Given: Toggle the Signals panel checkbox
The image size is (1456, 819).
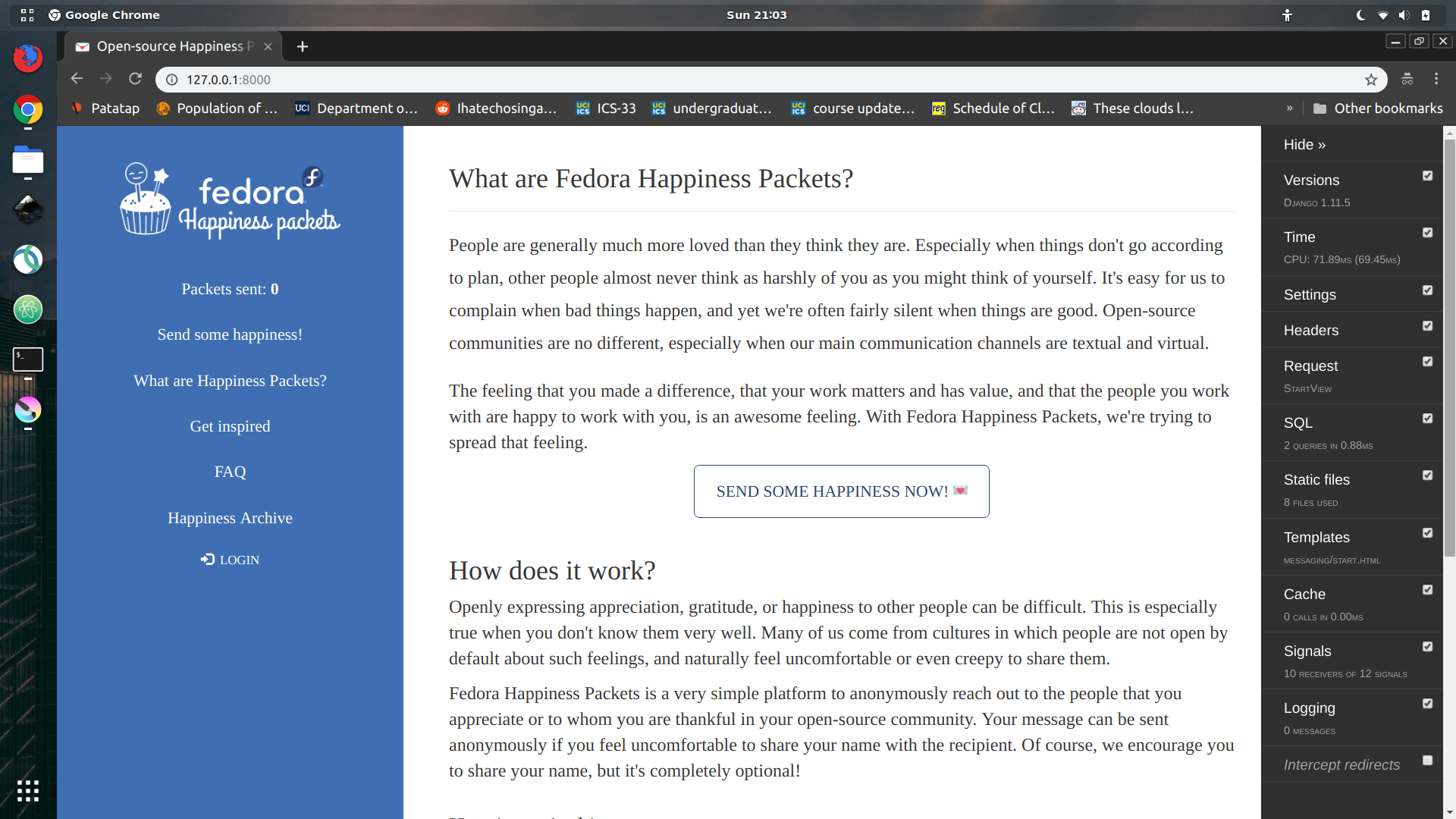Looking at the screenshot, I should click(1428, 647).
